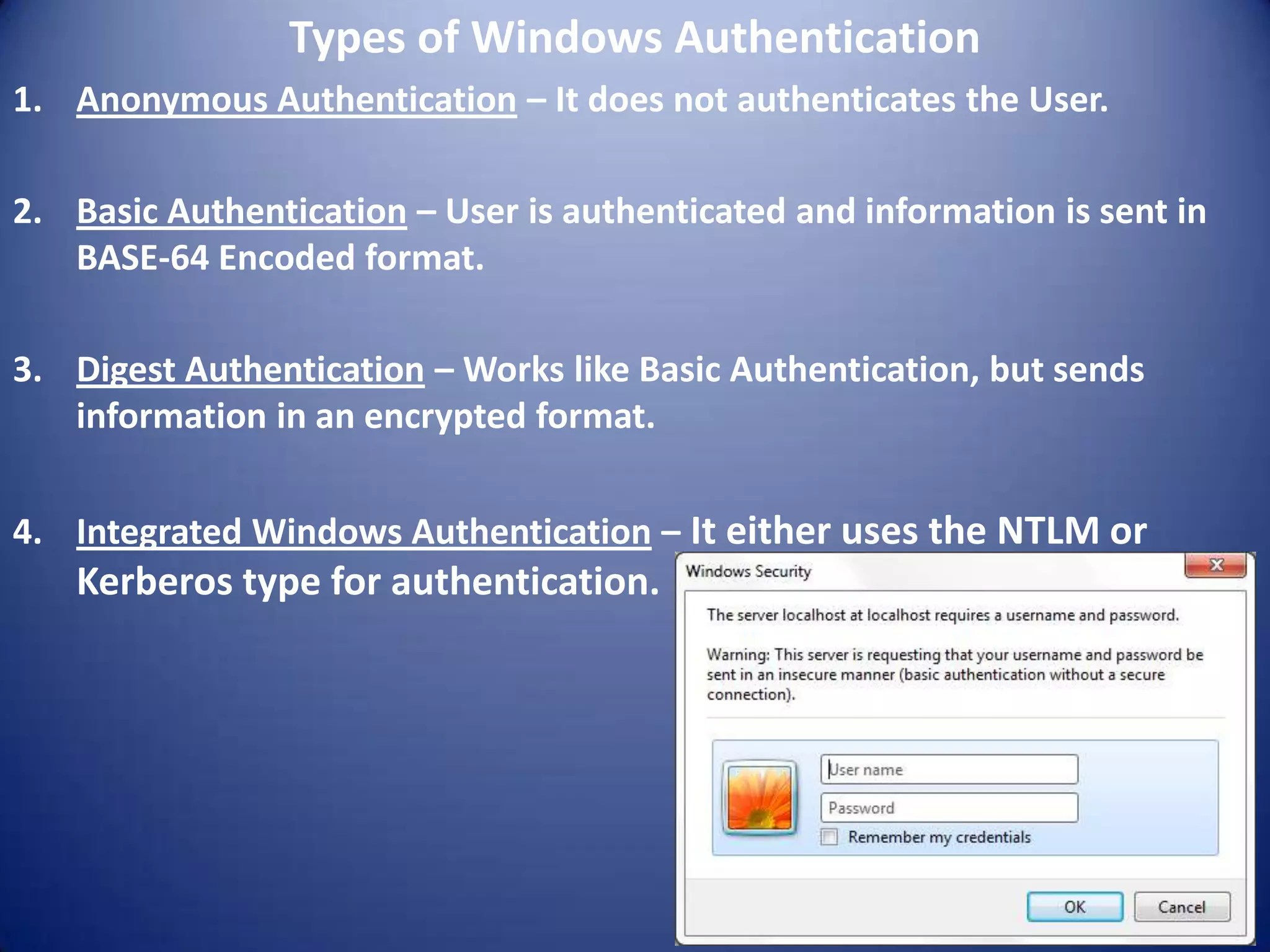
Task: Click list number 2 beside Basic Authentication
Action: tap(27, 211)
